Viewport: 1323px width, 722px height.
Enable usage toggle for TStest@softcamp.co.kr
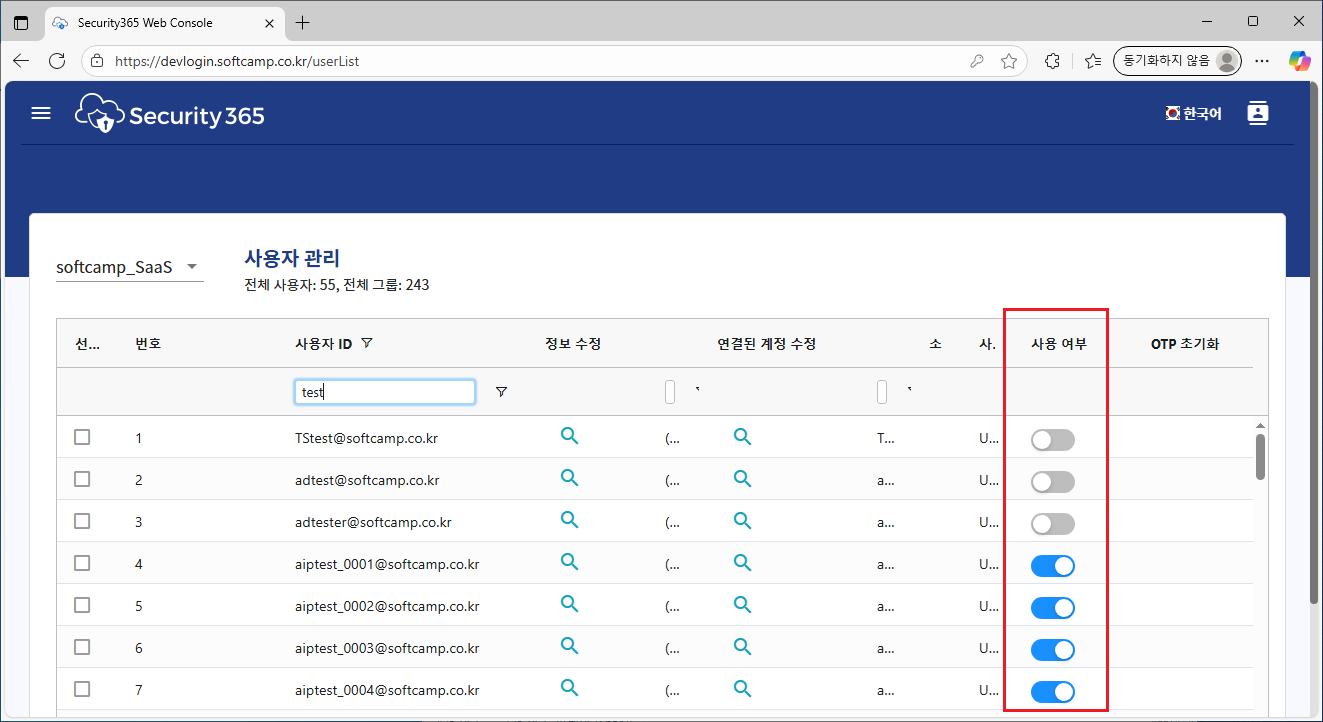coord(1052,440)
